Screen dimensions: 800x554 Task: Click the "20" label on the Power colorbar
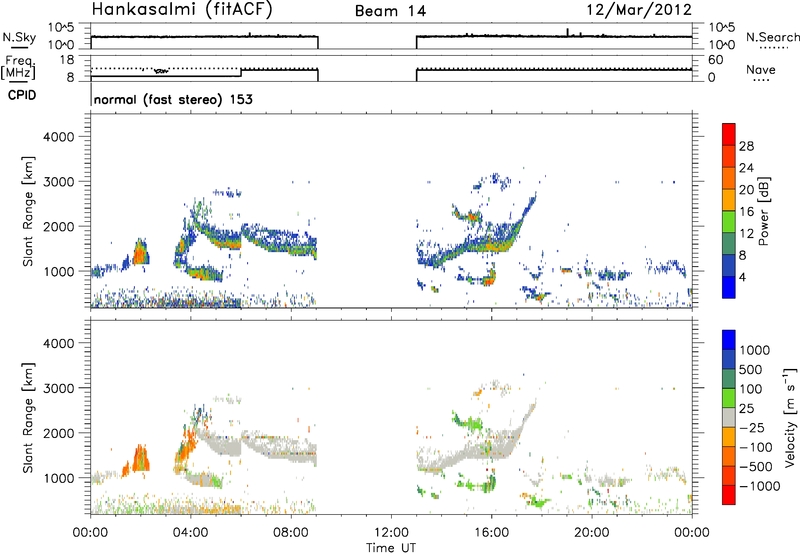(746, 190)
